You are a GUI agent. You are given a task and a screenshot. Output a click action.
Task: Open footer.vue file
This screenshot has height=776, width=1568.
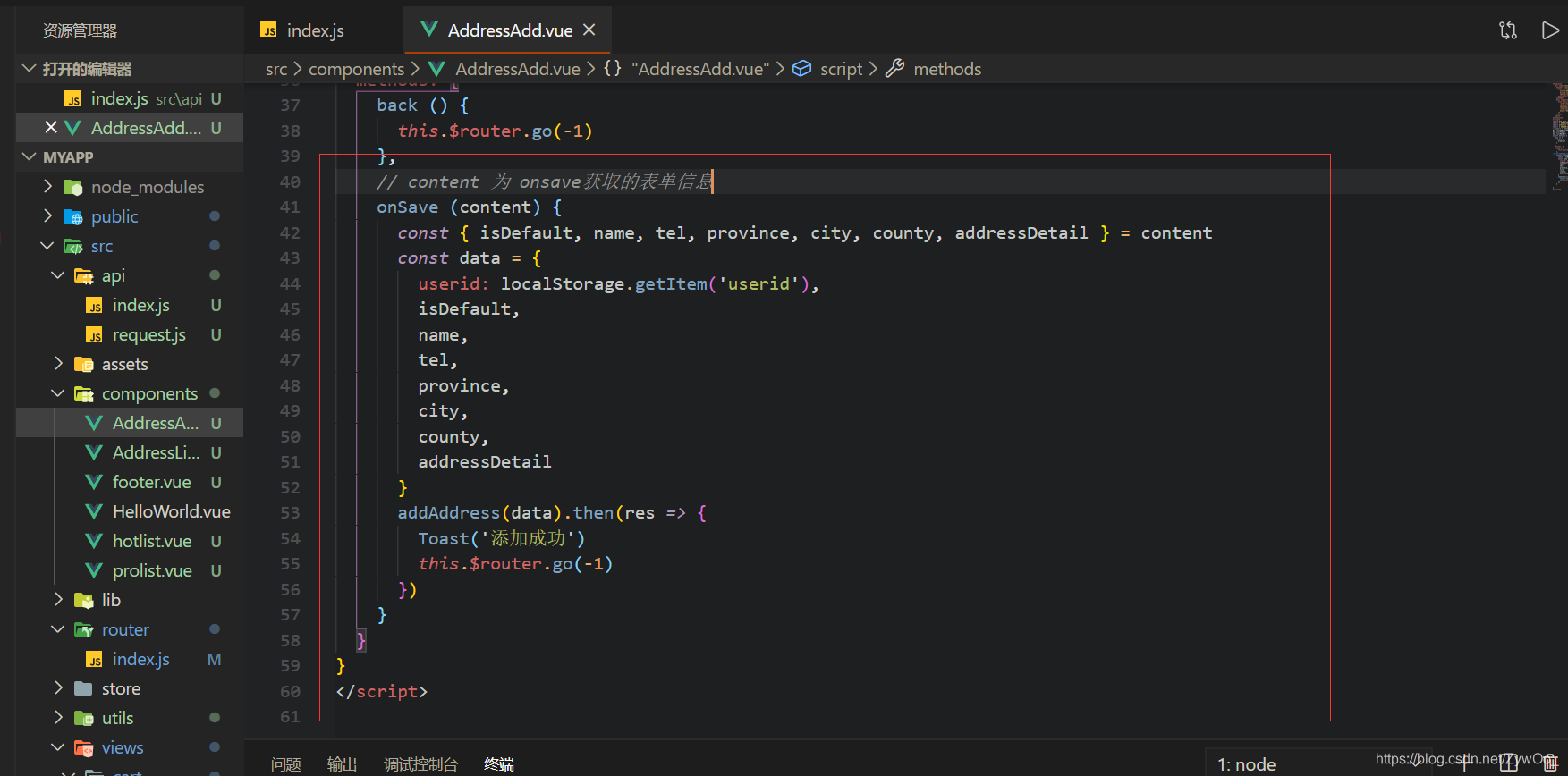click(x=130, y=482)
